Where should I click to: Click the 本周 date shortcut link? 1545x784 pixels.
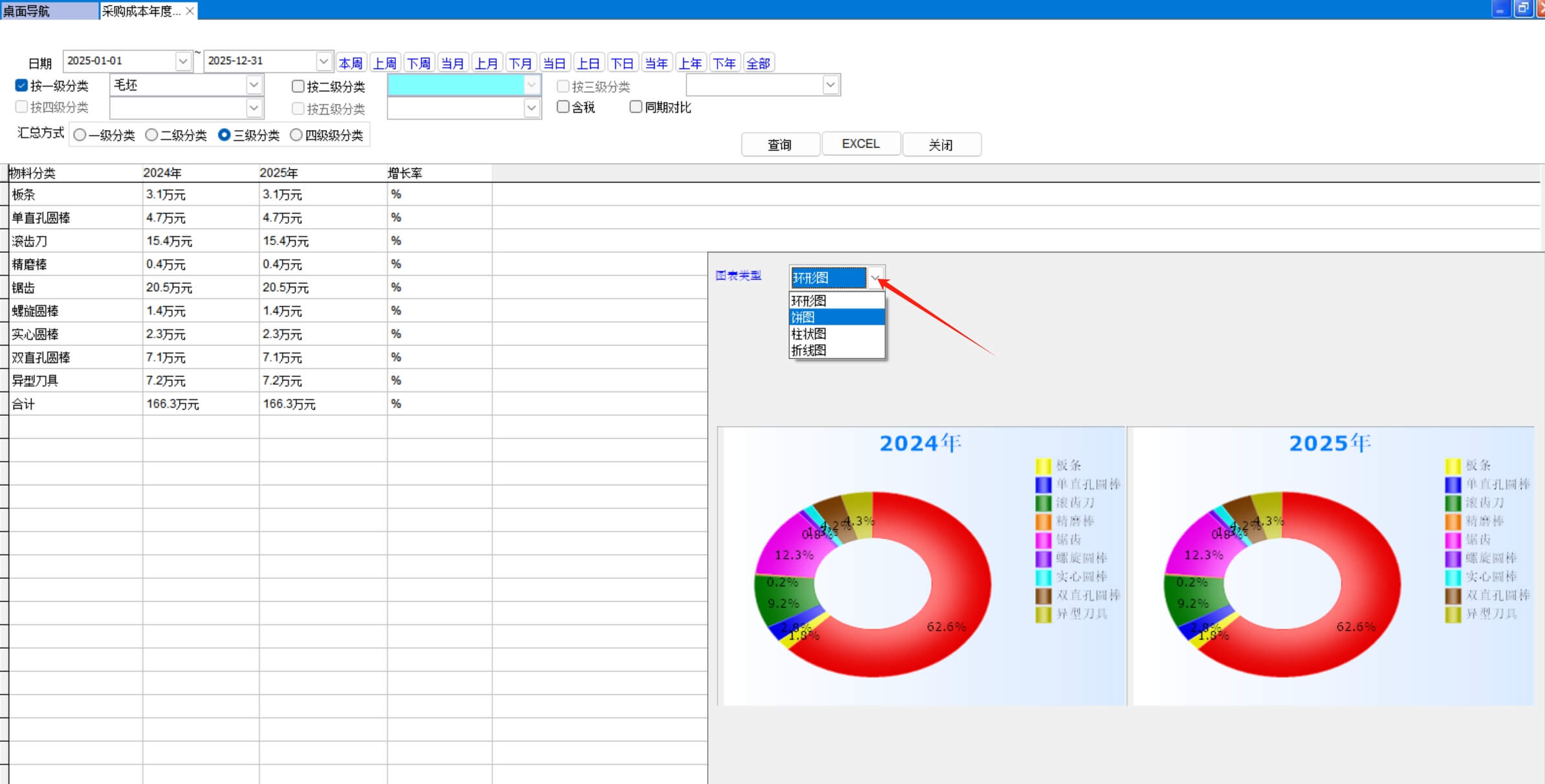pos(351,63)
